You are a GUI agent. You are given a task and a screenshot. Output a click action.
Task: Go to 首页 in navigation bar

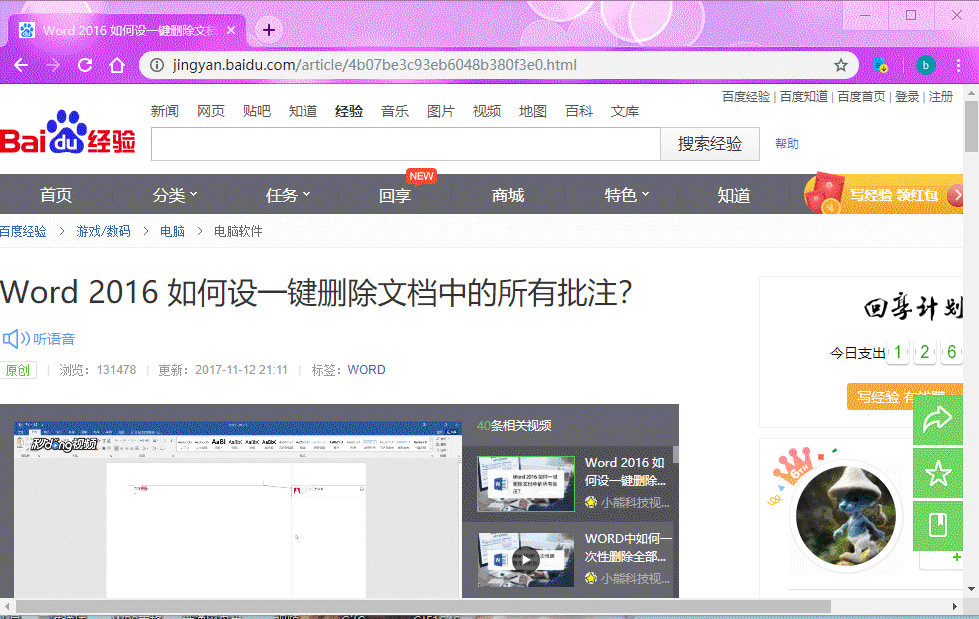(x=56, y=195)
